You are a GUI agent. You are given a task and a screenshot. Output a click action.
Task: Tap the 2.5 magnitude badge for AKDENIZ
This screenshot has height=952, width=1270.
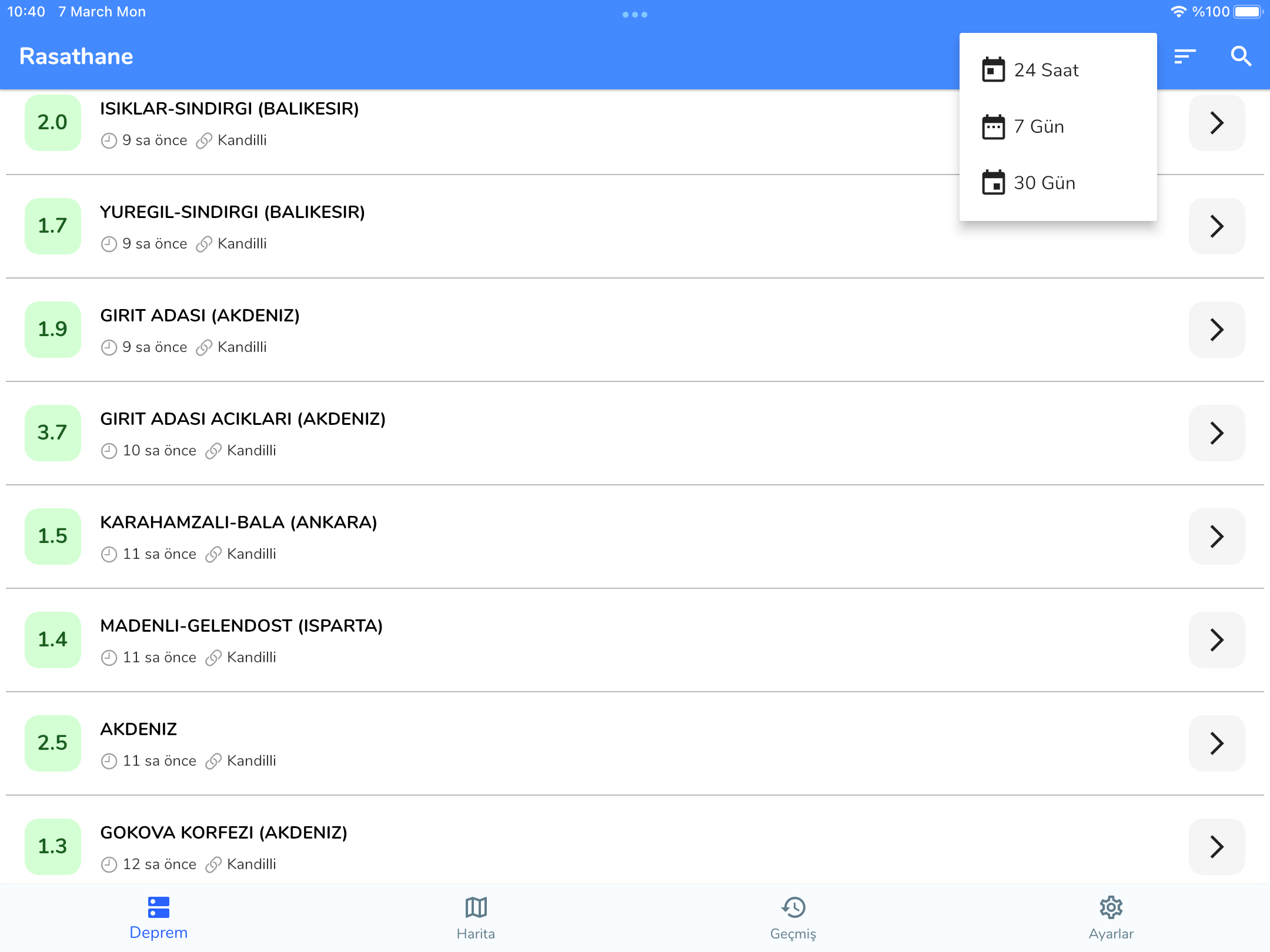point(52,743)
